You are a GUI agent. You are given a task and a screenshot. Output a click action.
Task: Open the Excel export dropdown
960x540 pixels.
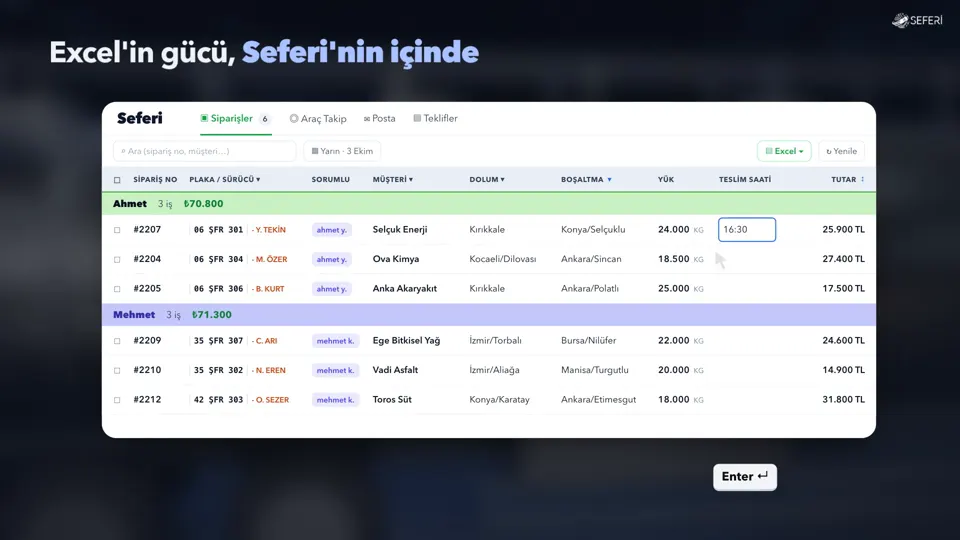click(x=784, y=151)
